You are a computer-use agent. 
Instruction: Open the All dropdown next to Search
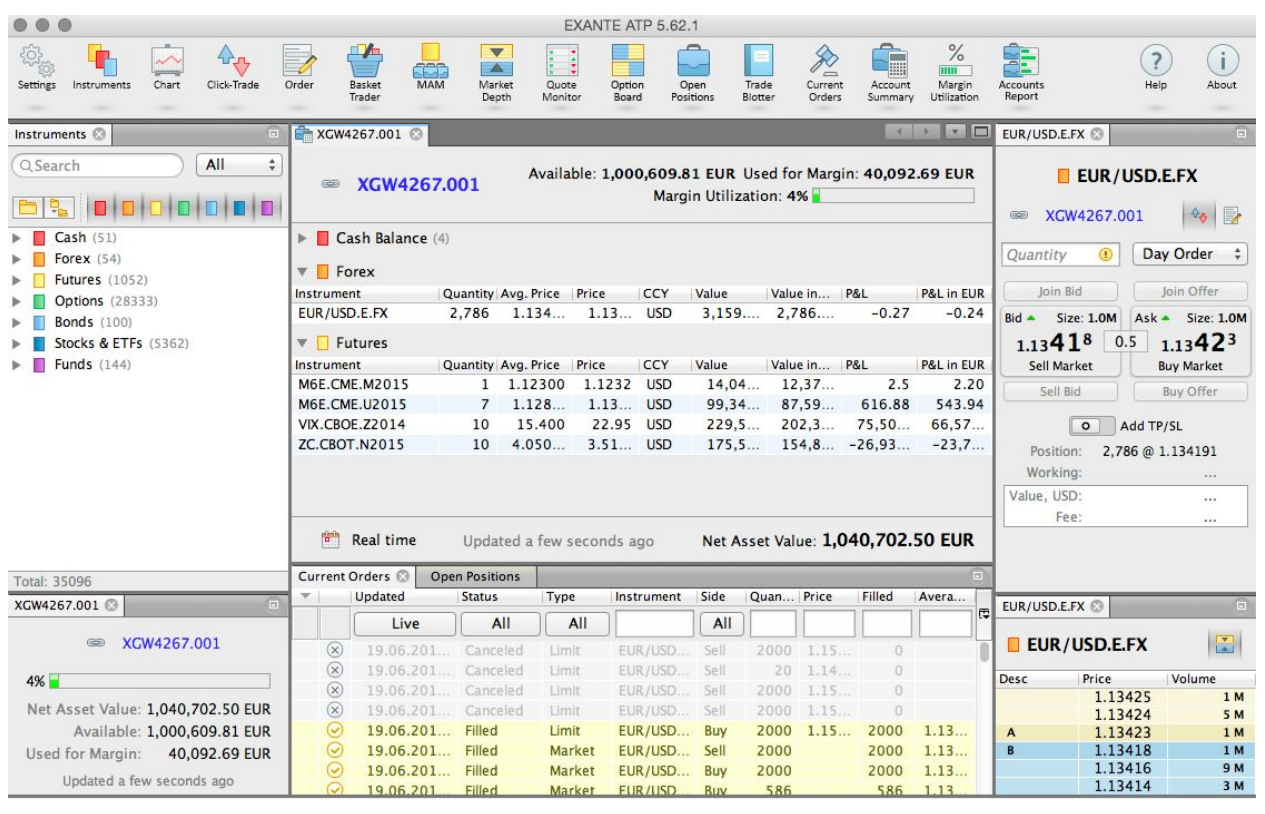tap(240, 165)
